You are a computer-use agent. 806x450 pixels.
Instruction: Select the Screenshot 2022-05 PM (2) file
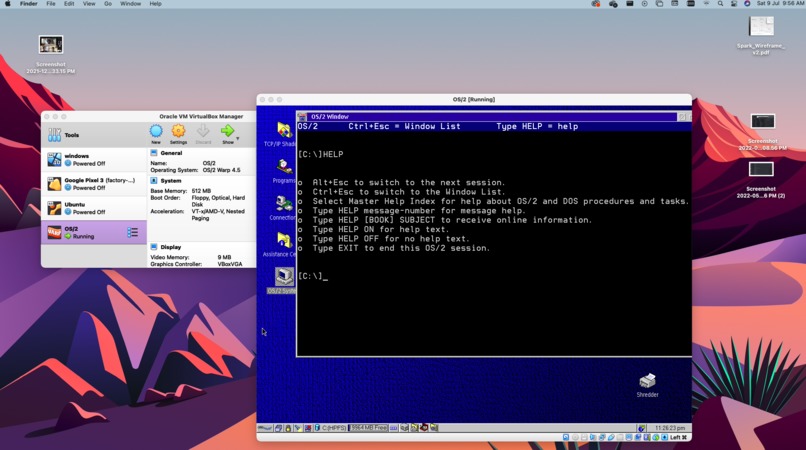point(761,180)
